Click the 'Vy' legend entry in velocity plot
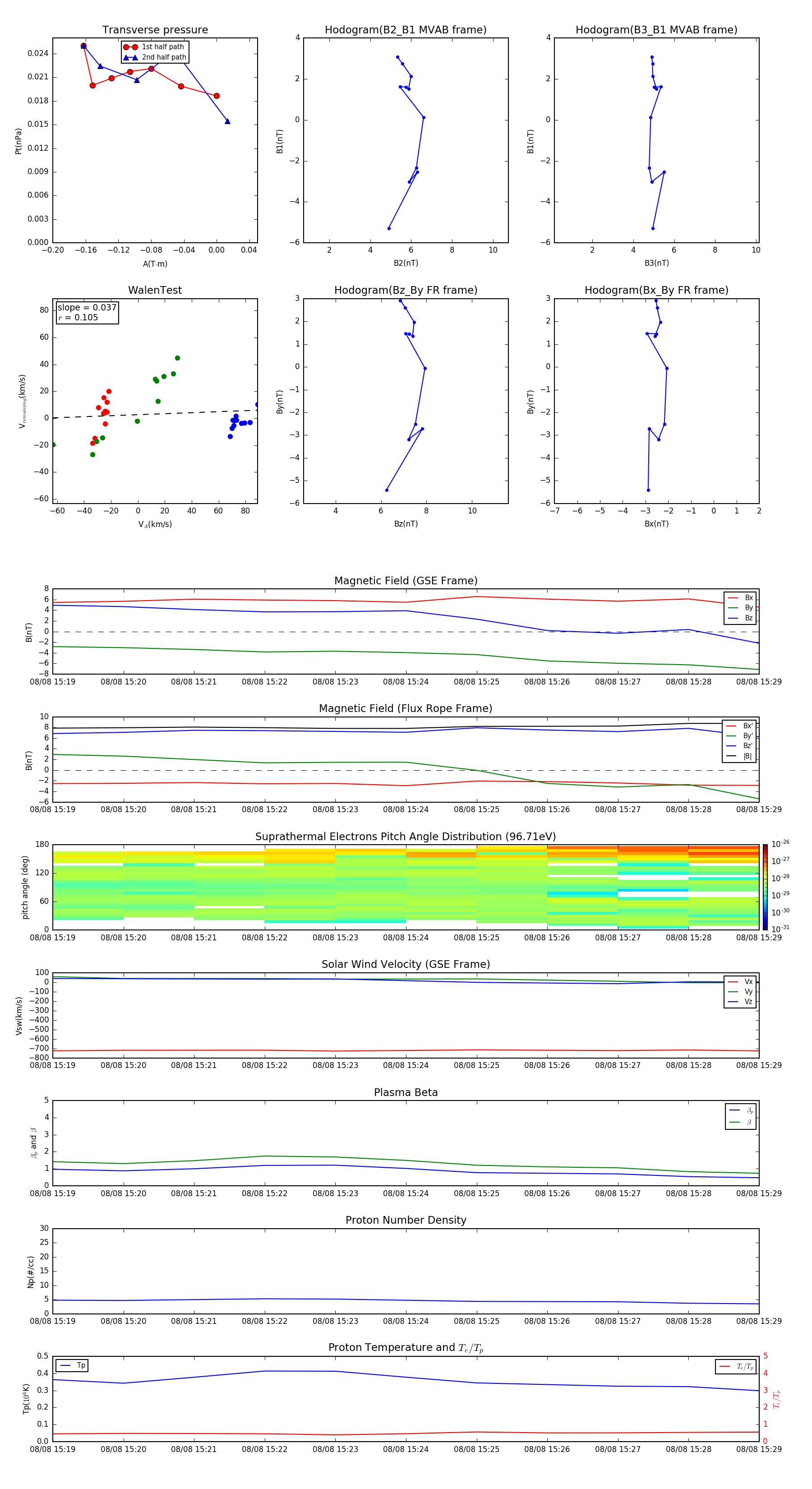Screen dimensions: 812x1489 [x=740, y=991]
